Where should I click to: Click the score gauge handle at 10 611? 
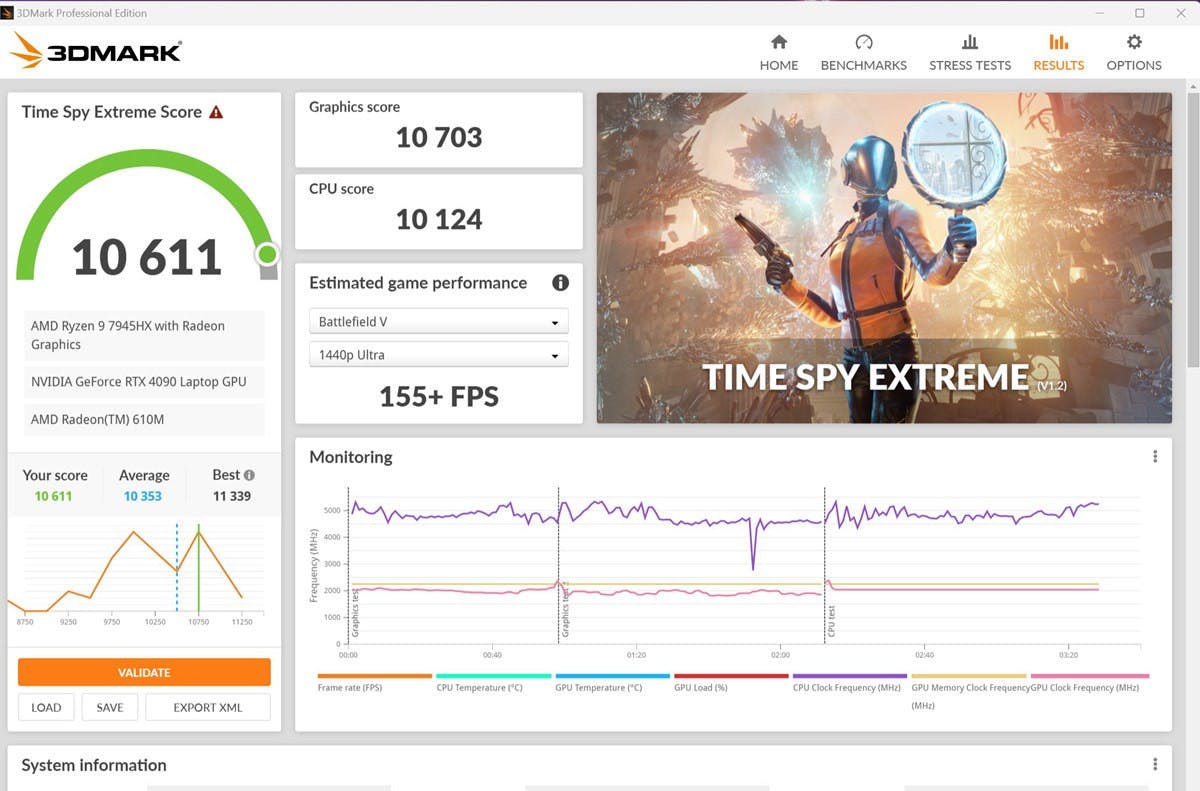pos(267,255)
